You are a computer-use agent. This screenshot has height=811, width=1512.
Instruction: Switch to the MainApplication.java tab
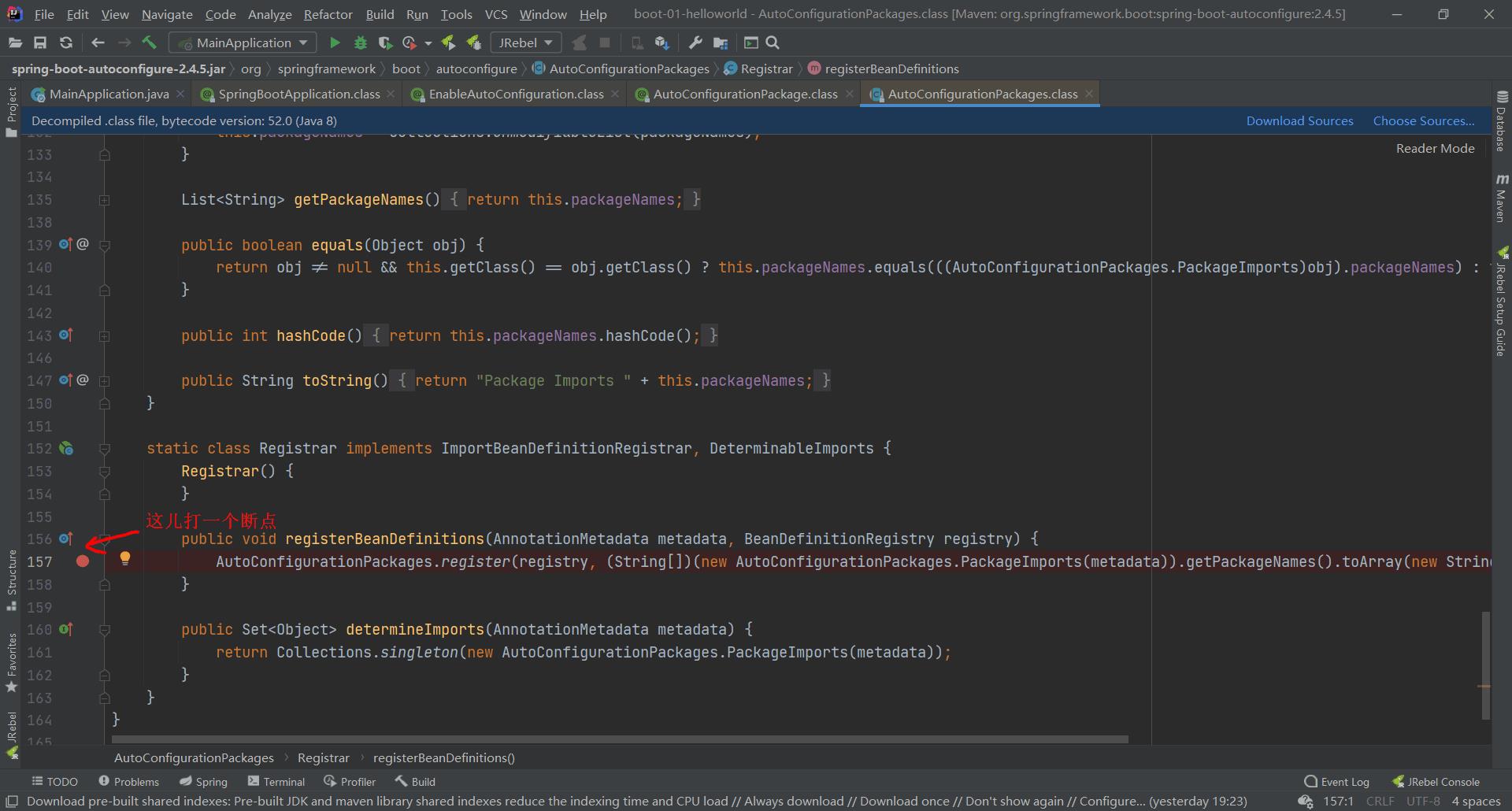point(109,94)
